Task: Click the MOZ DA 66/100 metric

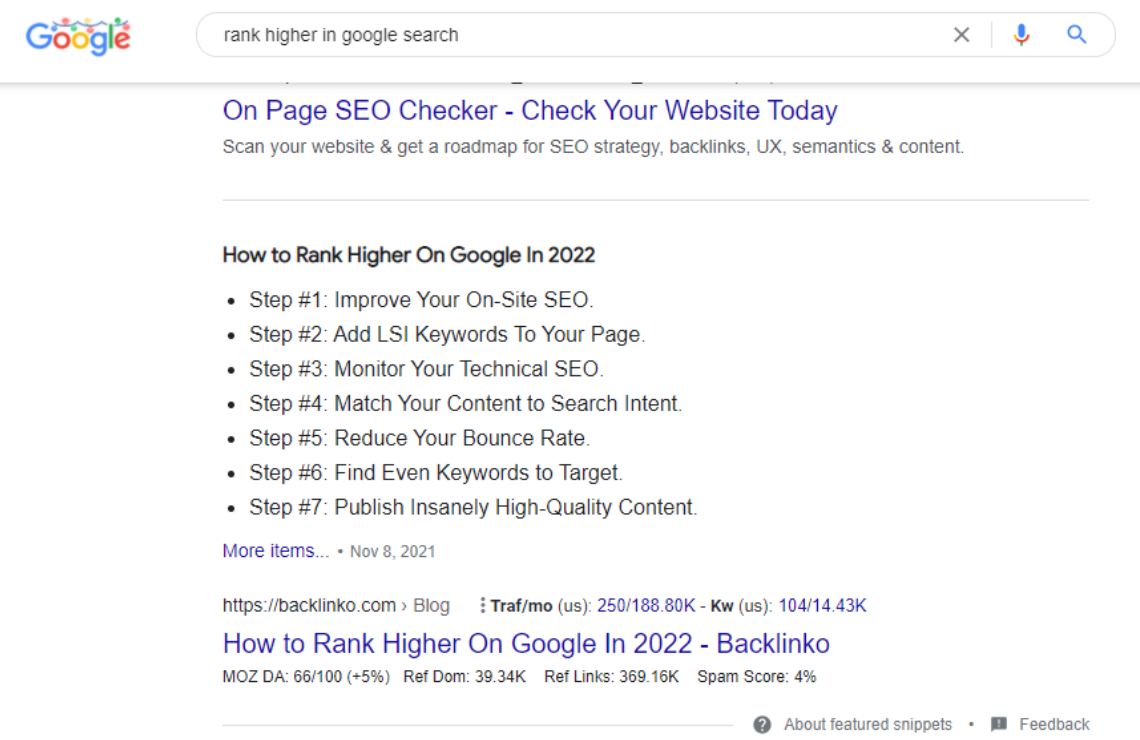Action: pos(306,677)
